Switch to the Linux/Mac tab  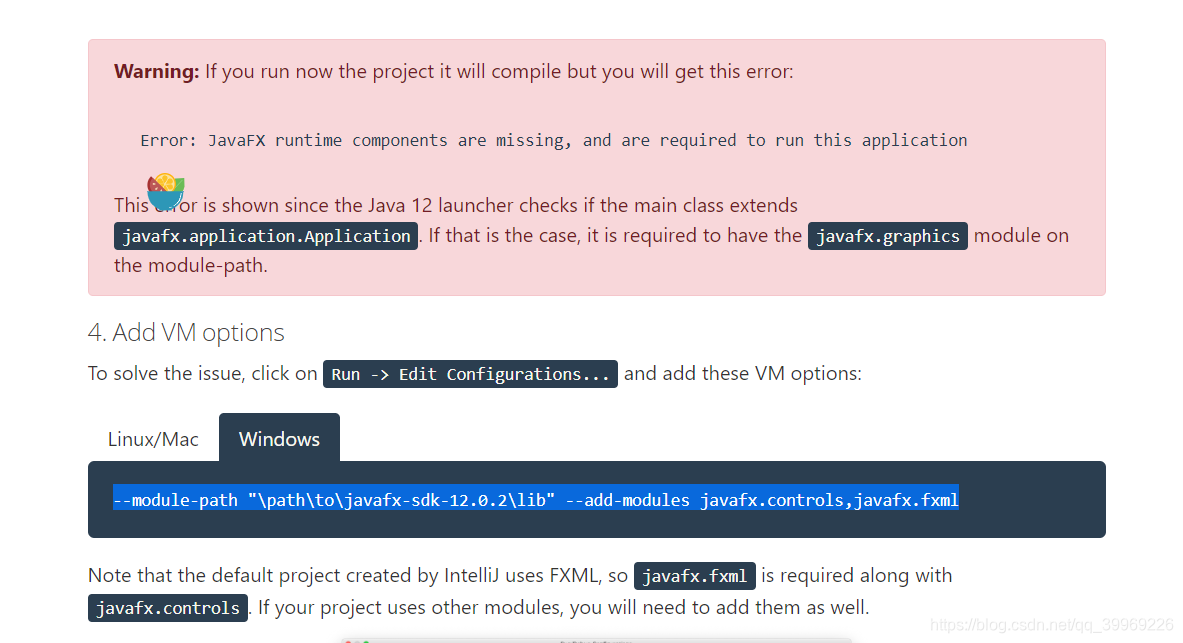tap(153, 438)
